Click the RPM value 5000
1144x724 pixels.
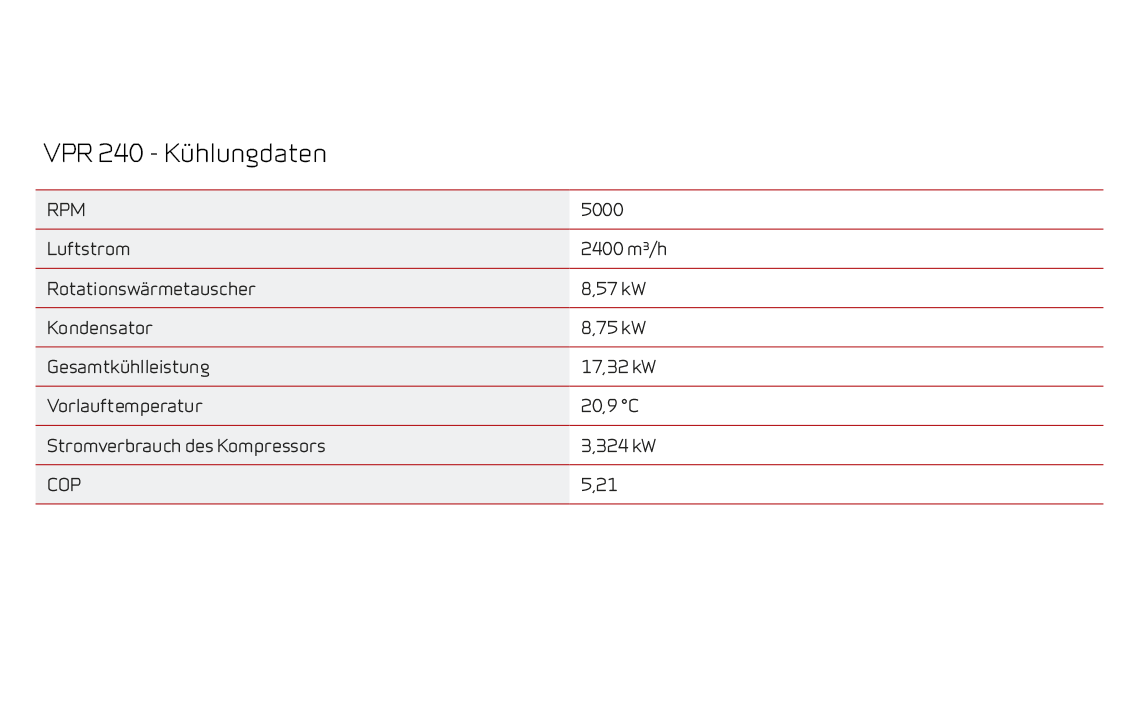click(602, 210)
